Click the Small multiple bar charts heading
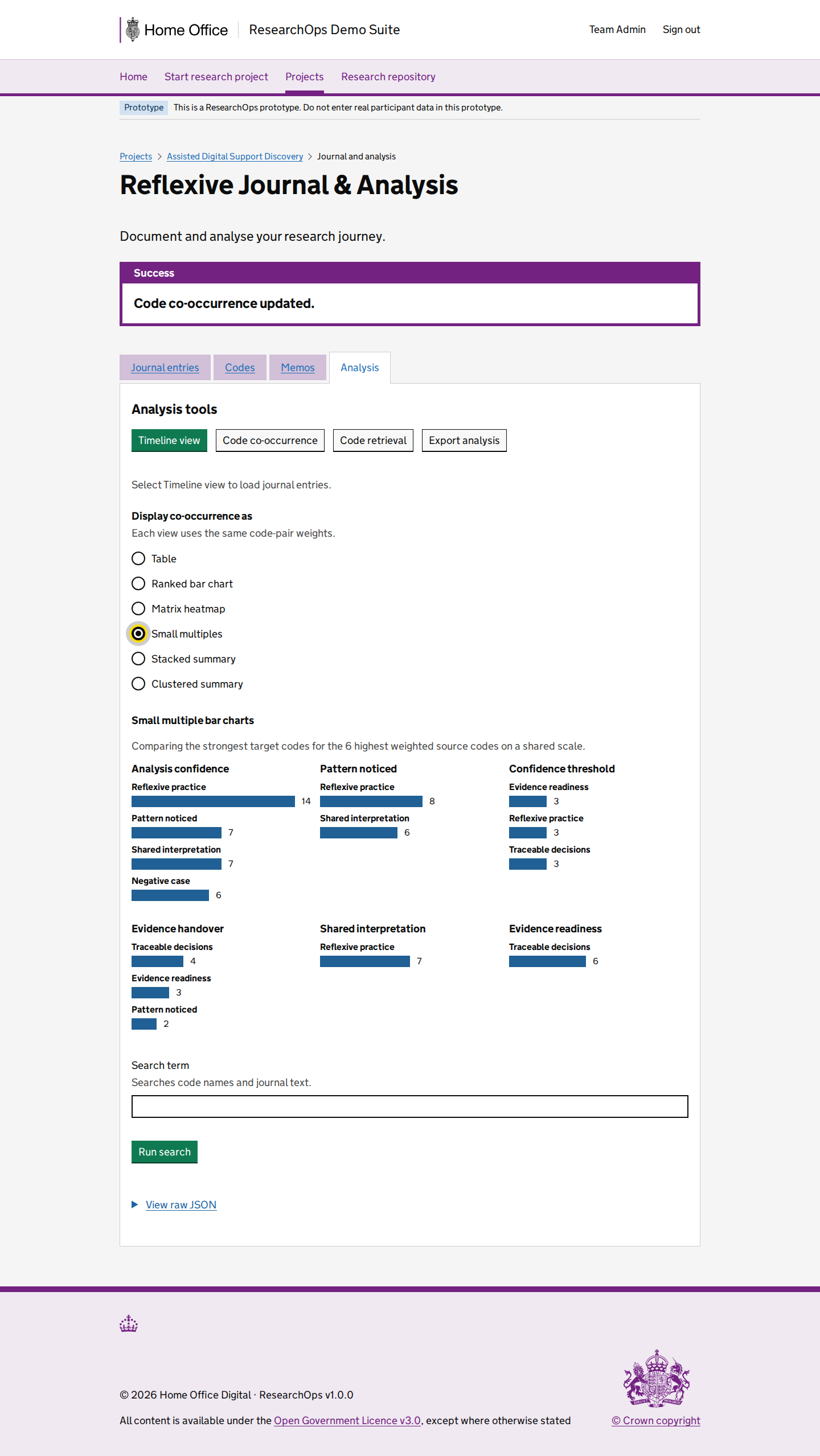This screenshot has height=1456, width=820. tap(192, 721)
